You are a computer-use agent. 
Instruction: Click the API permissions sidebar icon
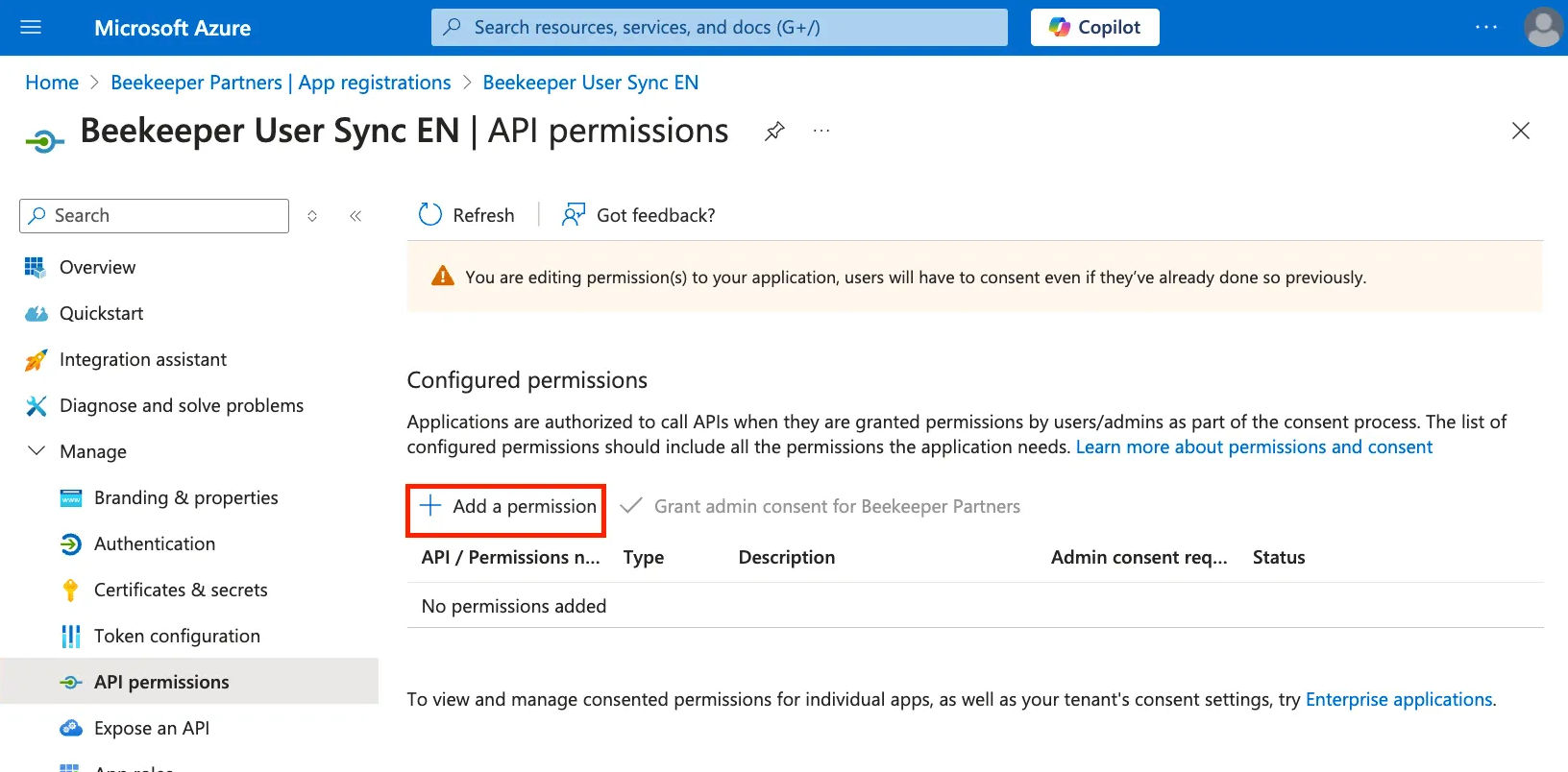71,683
